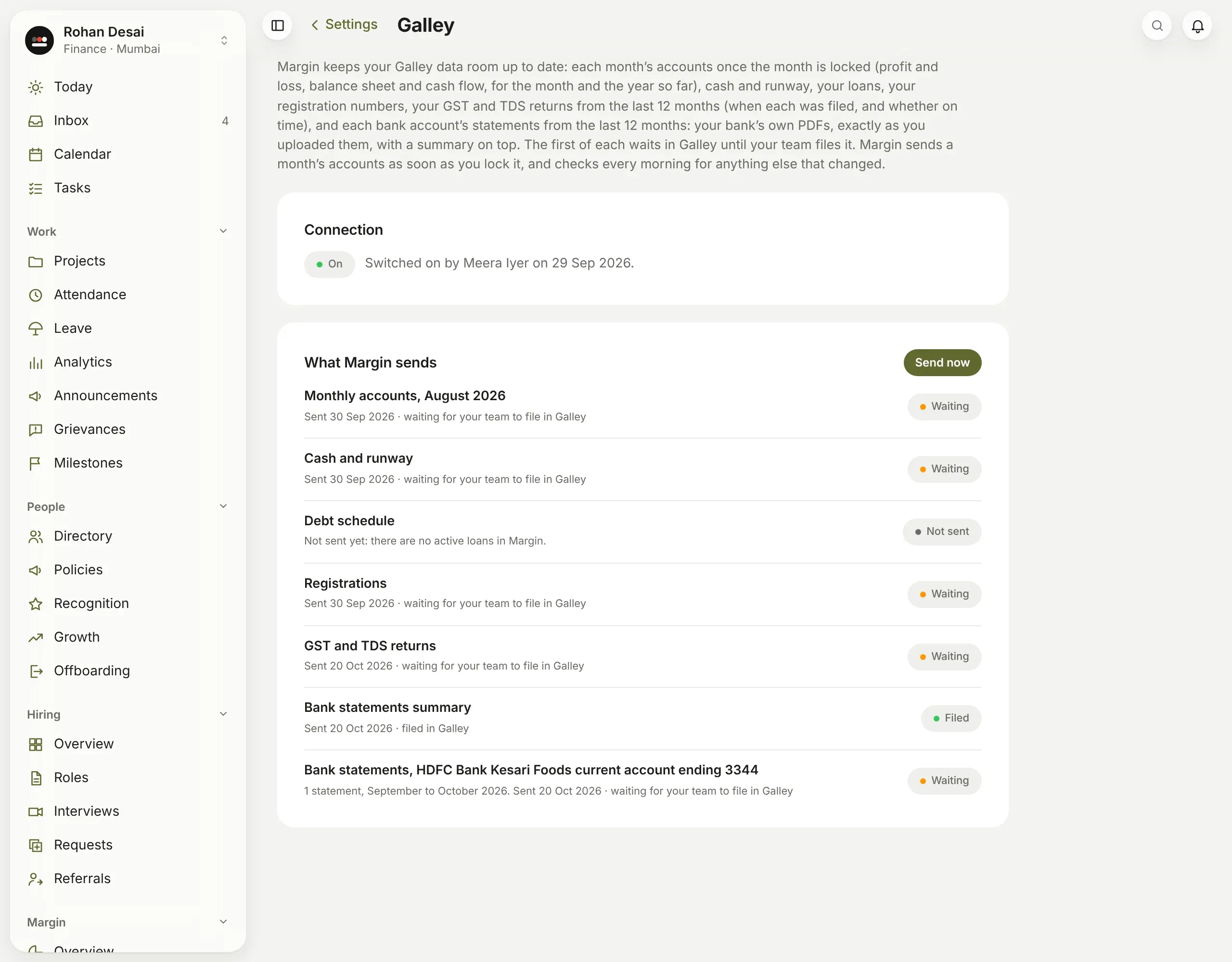
Task: Open the Inbox tray icon
Action: coord(36,121)
